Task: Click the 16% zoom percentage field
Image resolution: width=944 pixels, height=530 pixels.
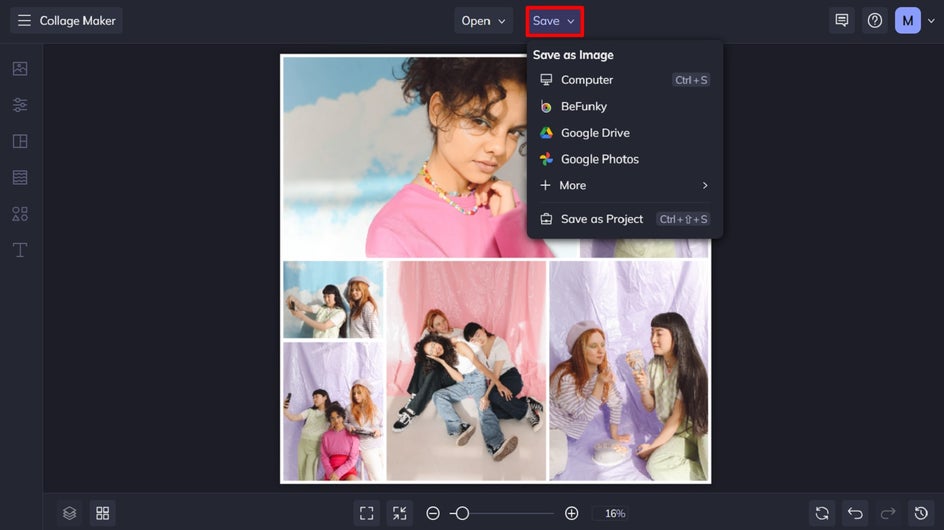Action: point(615,513)
